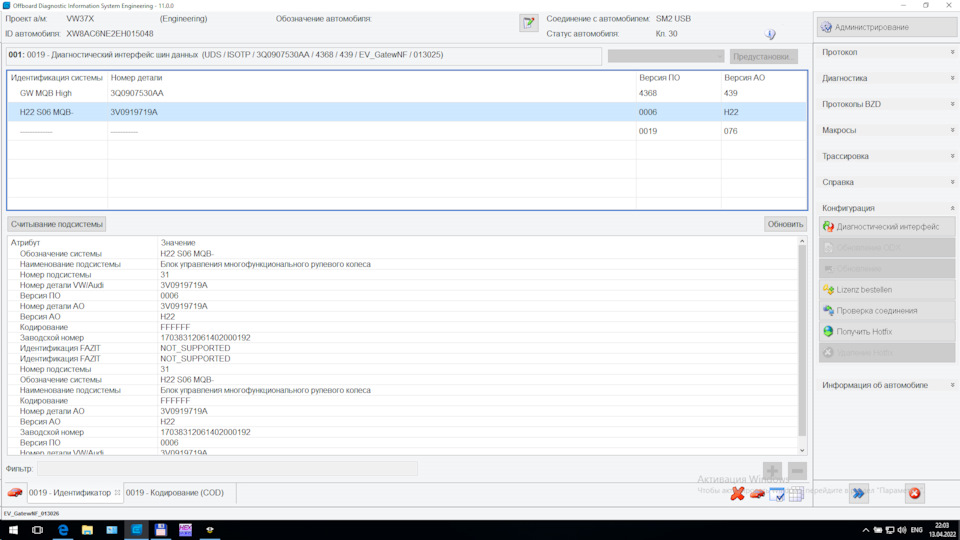Click the vehicle project edit icon
This screenshot has height=540, width=960.
(528, 23)
